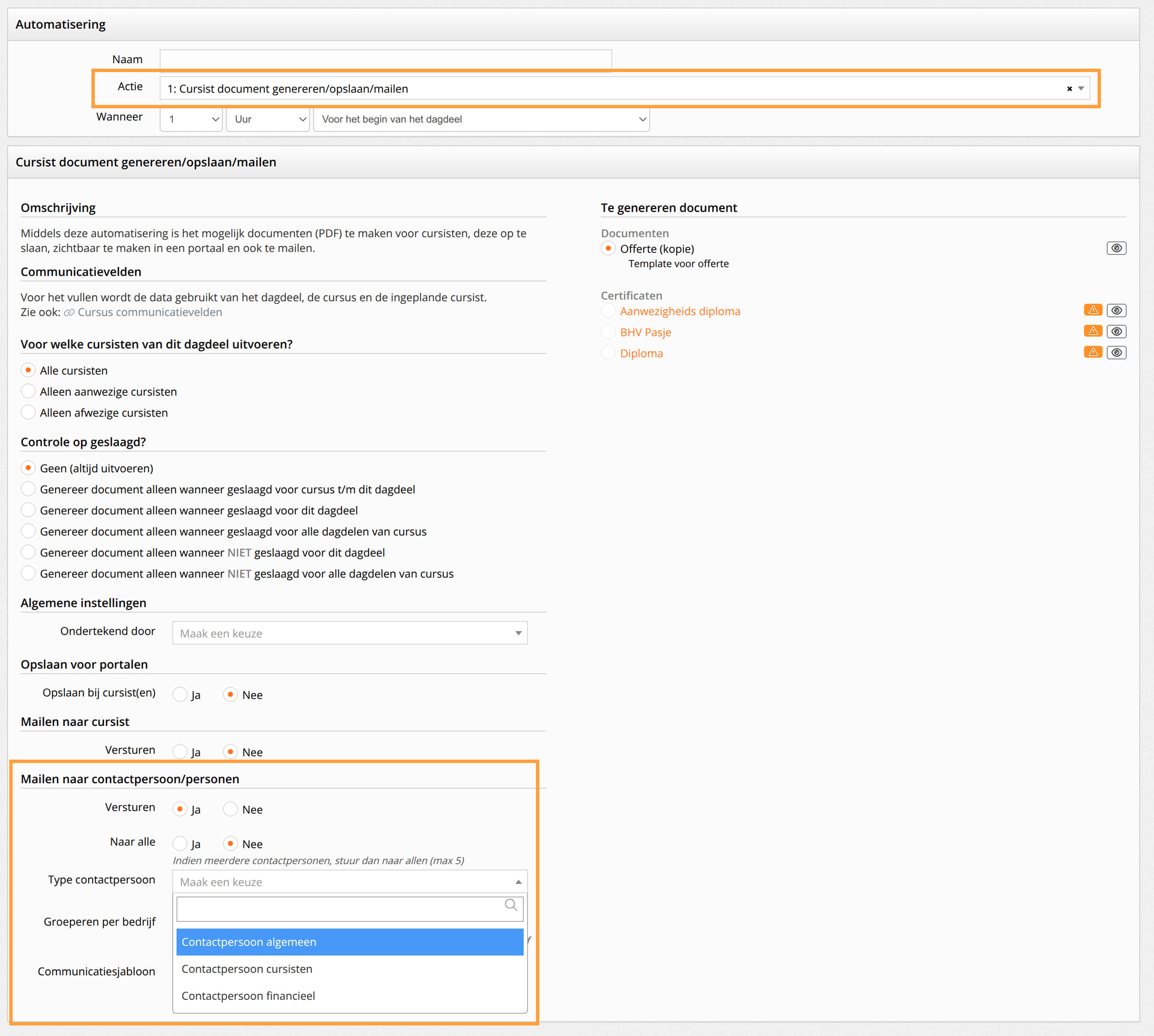This screenshot has width=1154, height=1036.
Task: Open the Wanneer number dropdown showing 1
Action: click(191, 119)
